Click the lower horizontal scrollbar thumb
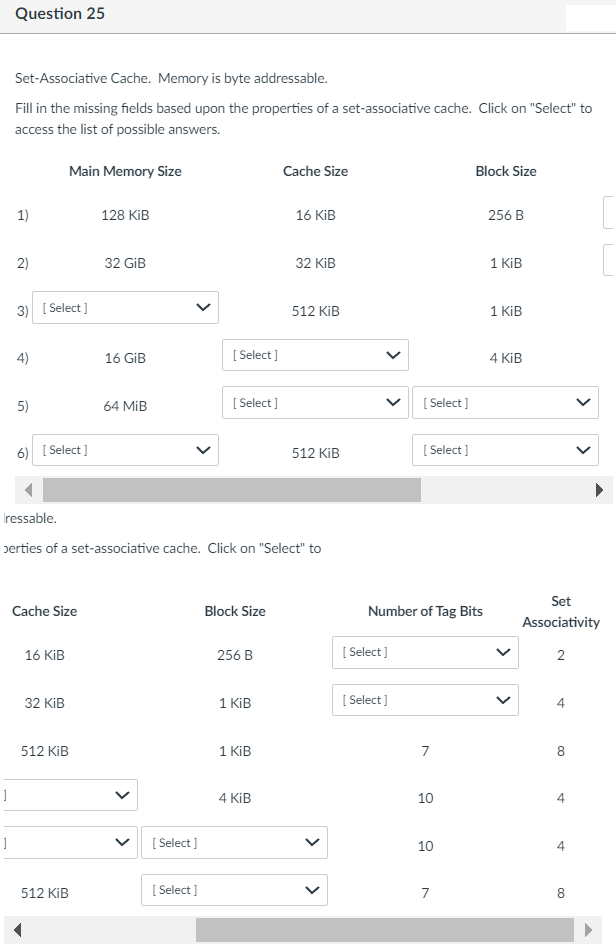Screen dimensions: 616x952 (x=385, y=930)
